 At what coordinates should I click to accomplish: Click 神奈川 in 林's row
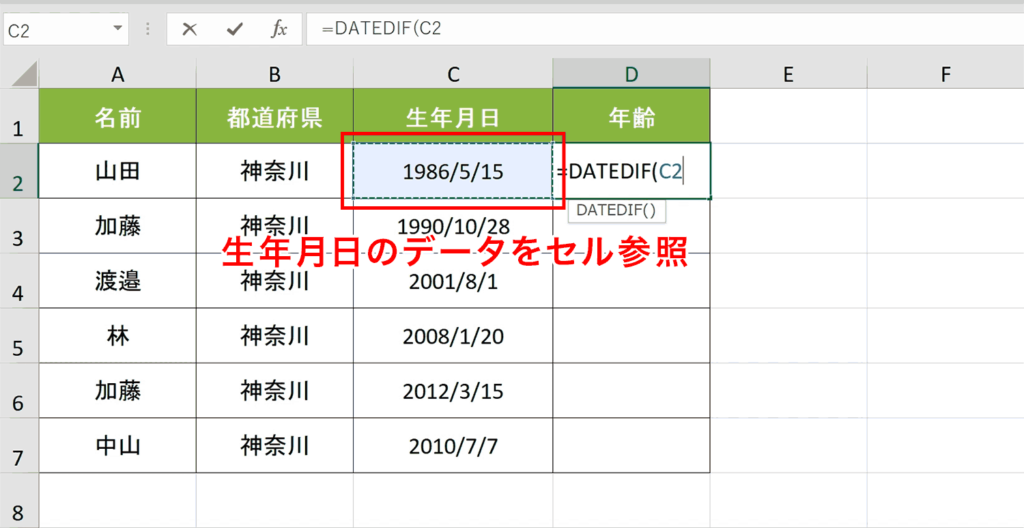(x=275, y=336)
